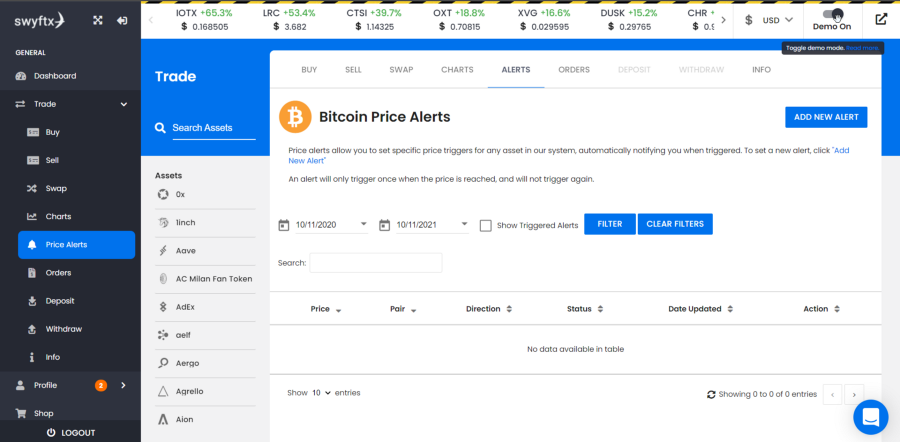Image resolution: width=900 pixels, height=442 pixels.
Task: Open the 10/11/2020 date dropdown
Action: pos(332,225)
